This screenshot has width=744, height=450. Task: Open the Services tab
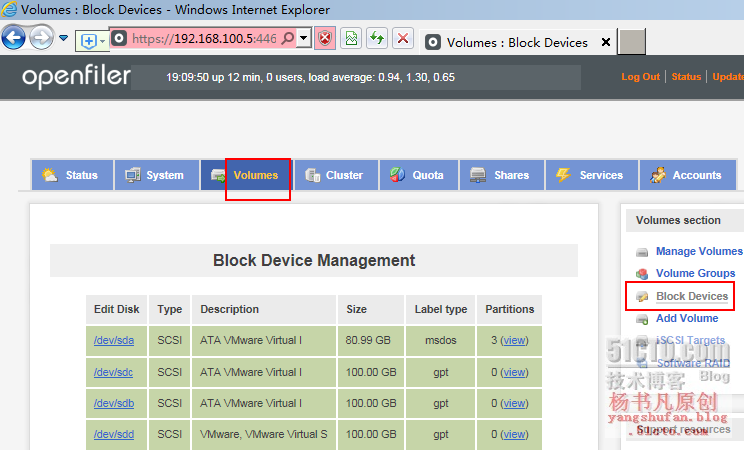click(x=589, y=175)
